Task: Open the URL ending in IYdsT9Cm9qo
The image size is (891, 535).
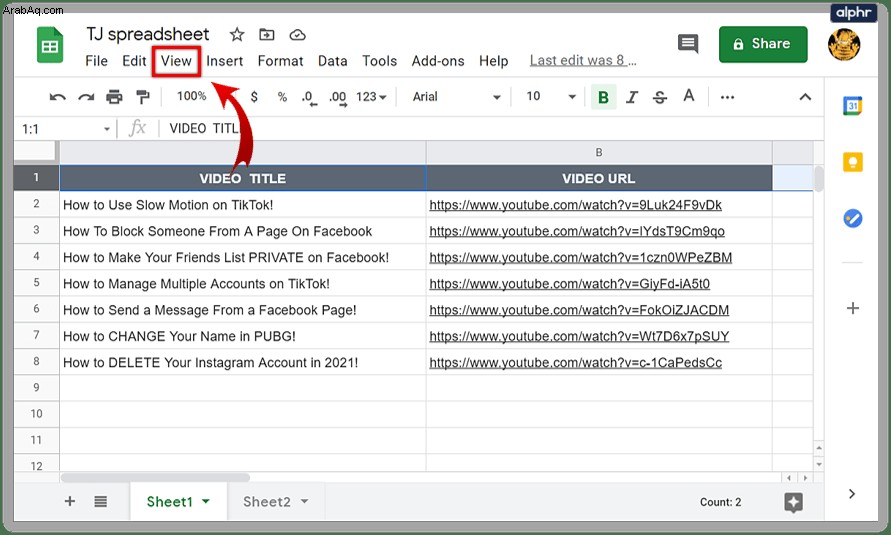Action: pos(577,231)
